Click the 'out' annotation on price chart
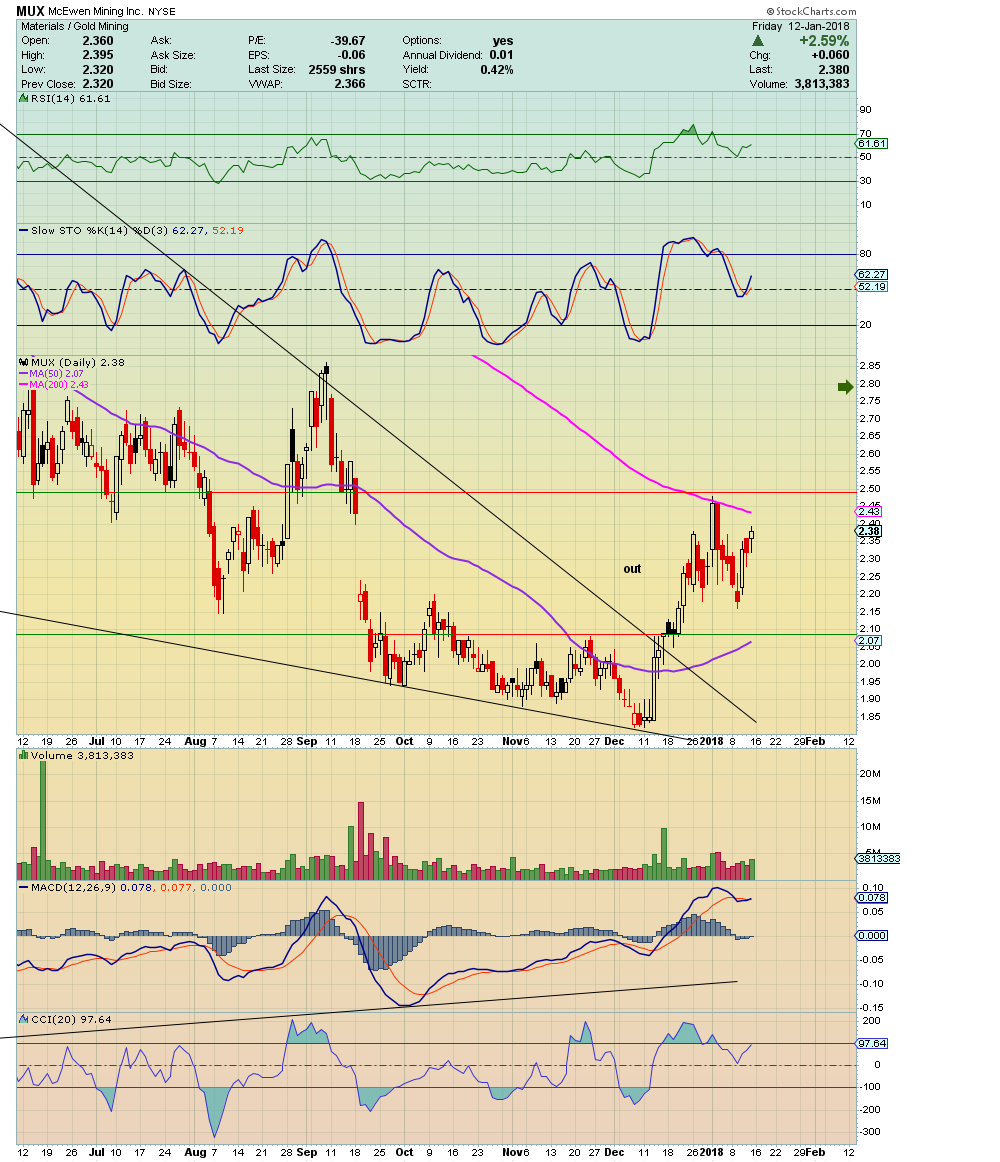 pos(632,569)
